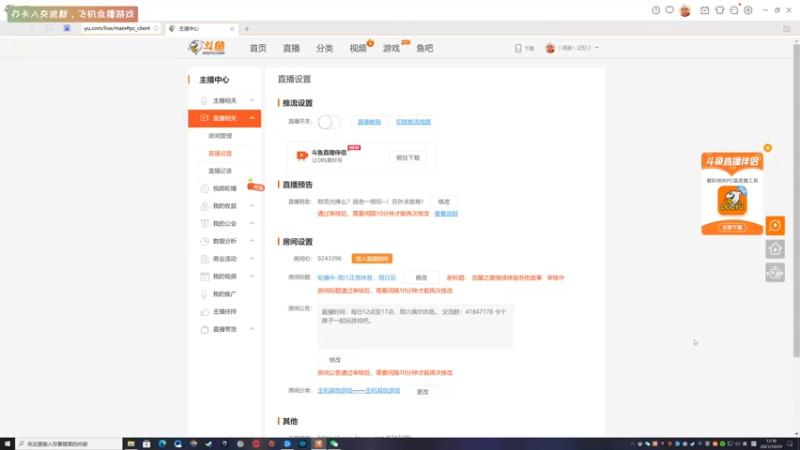The width and height of the screenshot is (800, 450).
Task: Expand the 我的公会 sidebar section
Action: coord(252,223)
